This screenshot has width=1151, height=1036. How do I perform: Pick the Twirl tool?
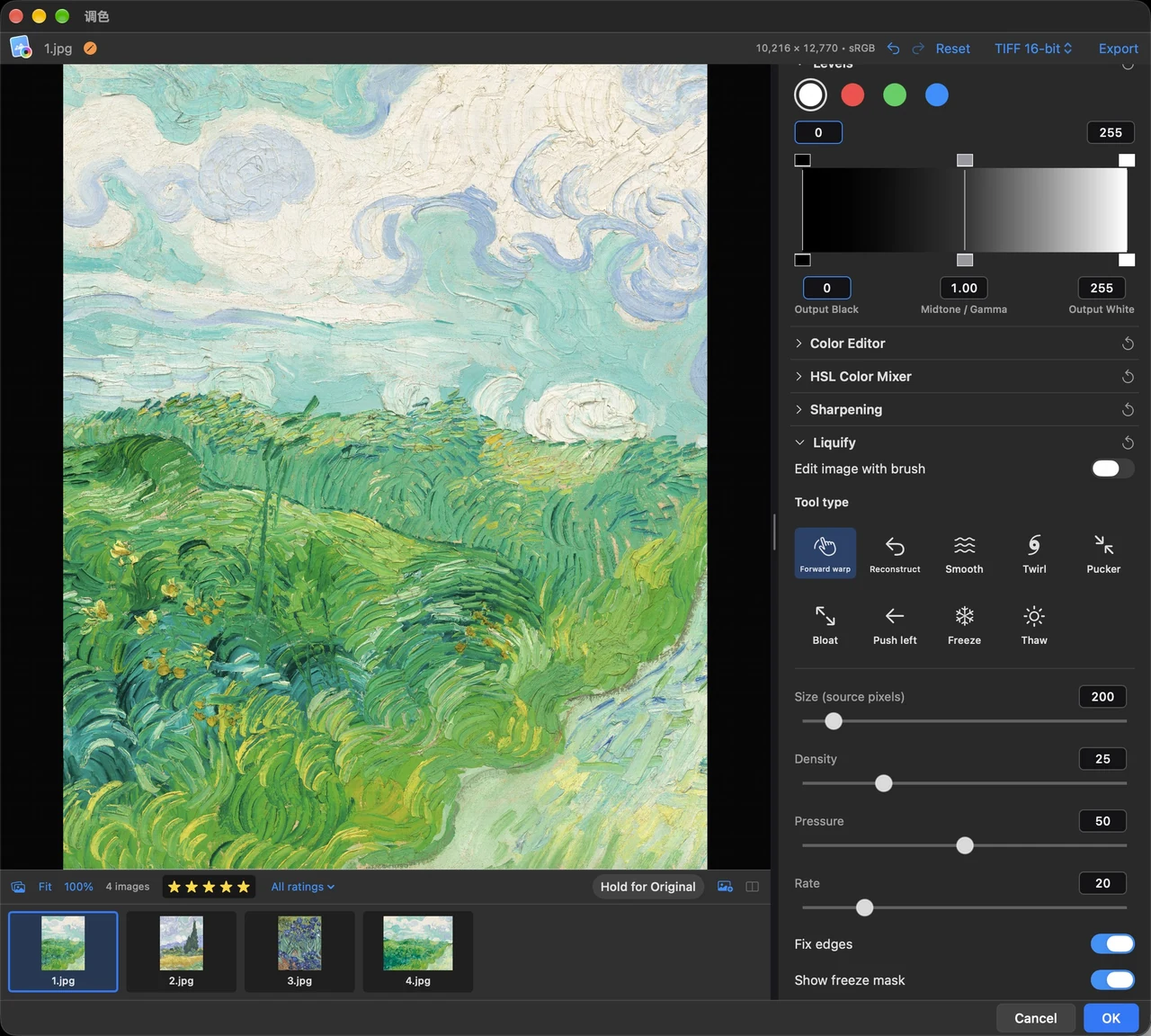pos(1034,553)
